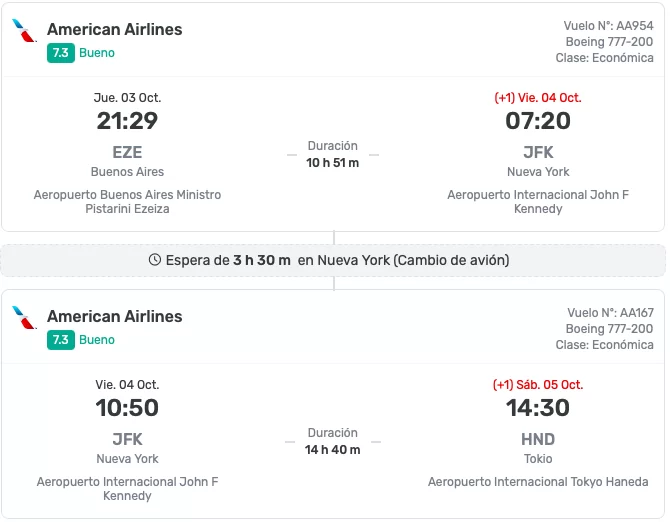Viewport: 670px width, 522px height.
Task: Click the red (+1) Sáb. 05 Oct. date
Action: [x=538, y=385]
